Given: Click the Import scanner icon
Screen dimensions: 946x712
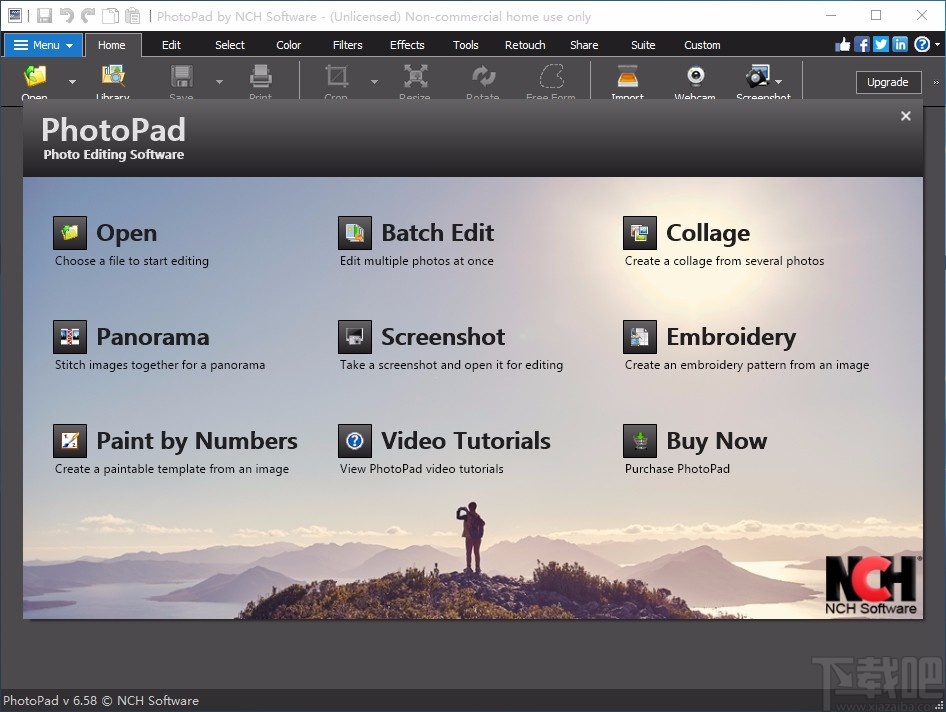Looking at the screenshot, I should pyautogui.click(x=627, y=80).
